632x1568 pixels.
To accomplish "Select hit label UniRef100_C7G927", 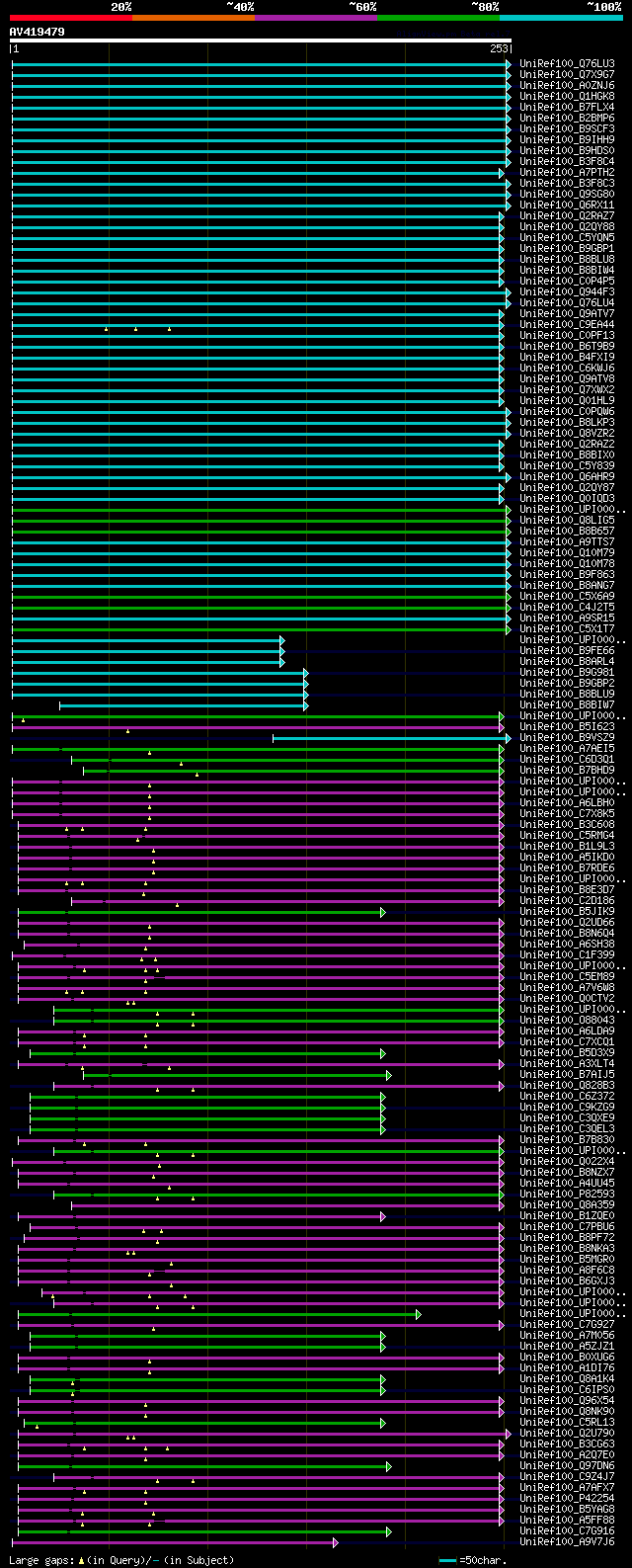I will (567, 1325).
